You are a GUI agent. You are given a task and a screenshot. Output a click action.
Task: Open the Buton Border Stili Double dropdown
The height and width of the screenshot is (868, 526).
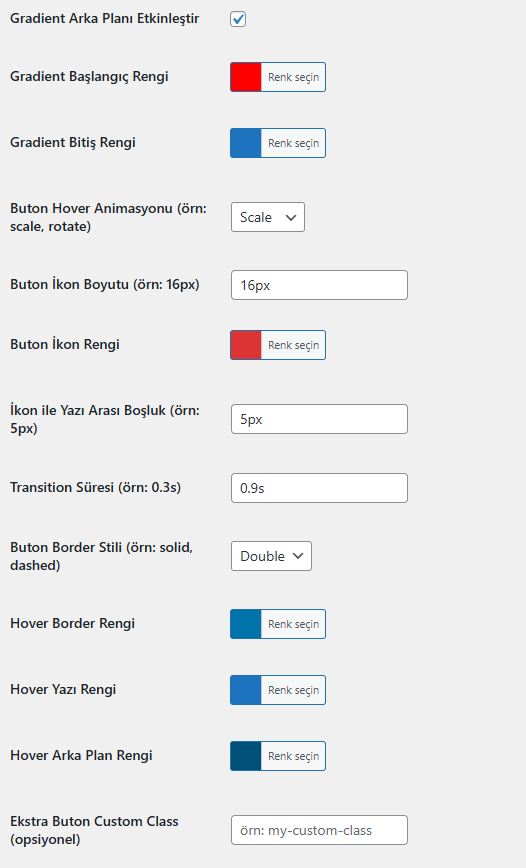click(x=271, y=556)
